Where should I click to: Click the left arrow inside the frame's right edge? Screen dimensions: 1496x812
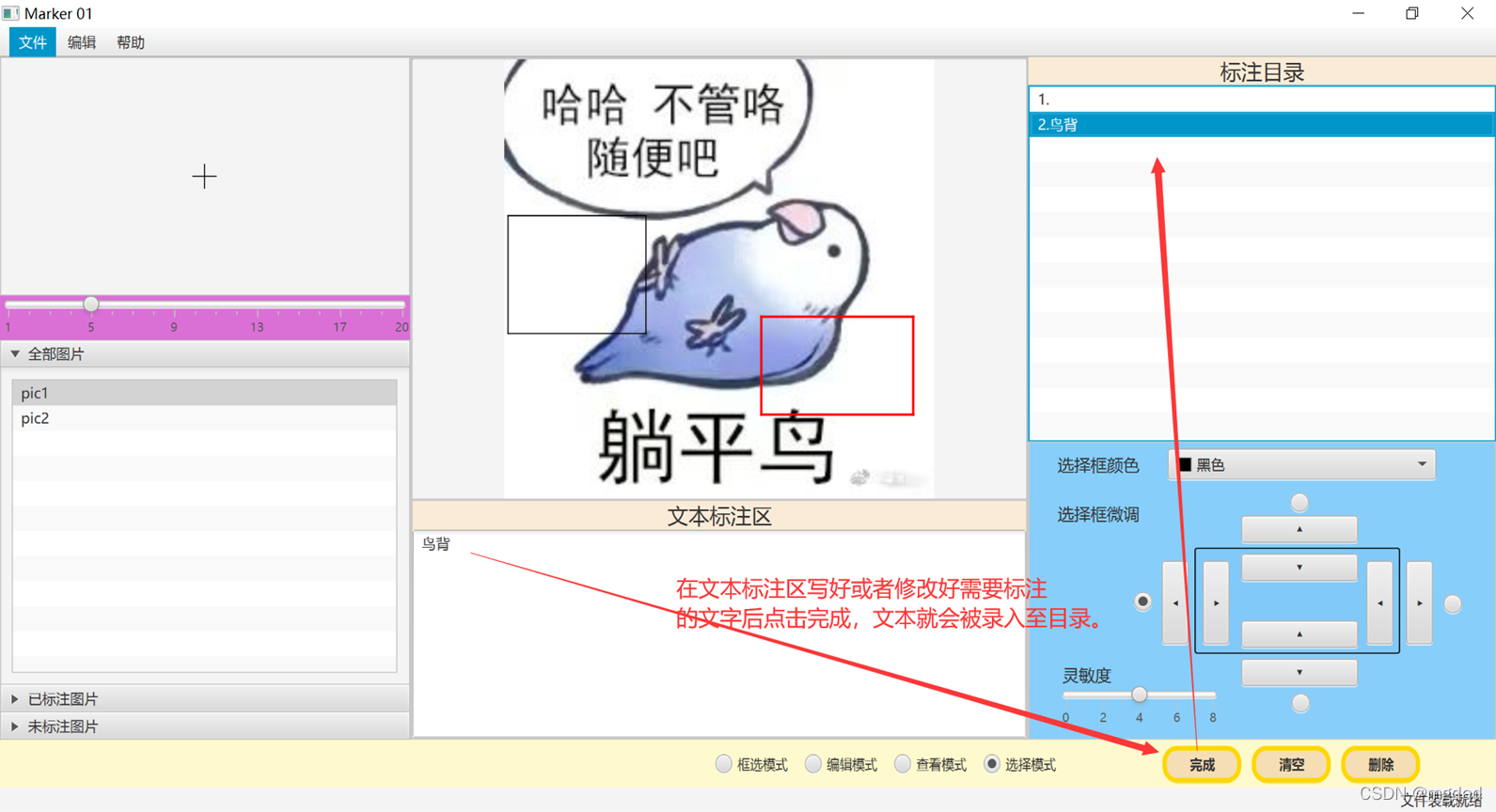(1379, 603)
